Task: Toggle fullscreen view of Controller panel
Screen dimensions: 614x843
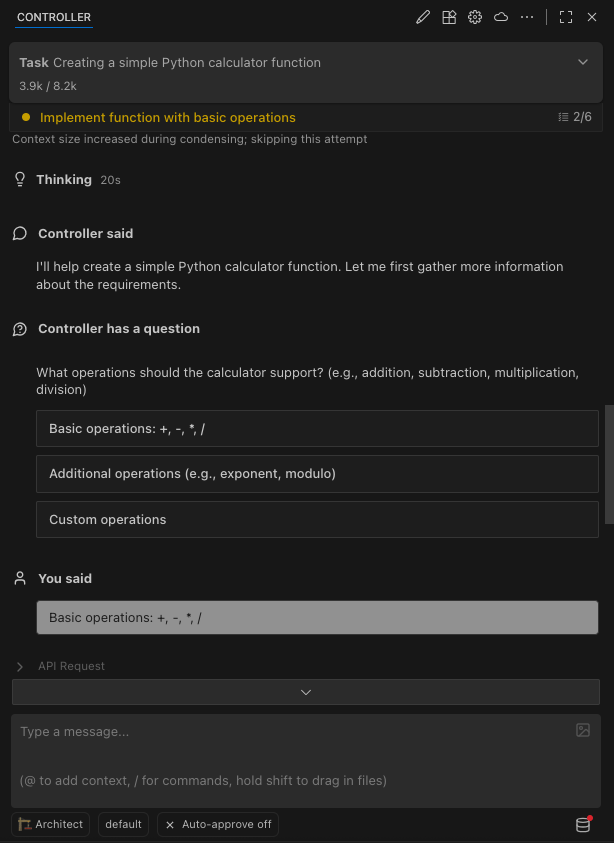Action: tap(566, 17)
